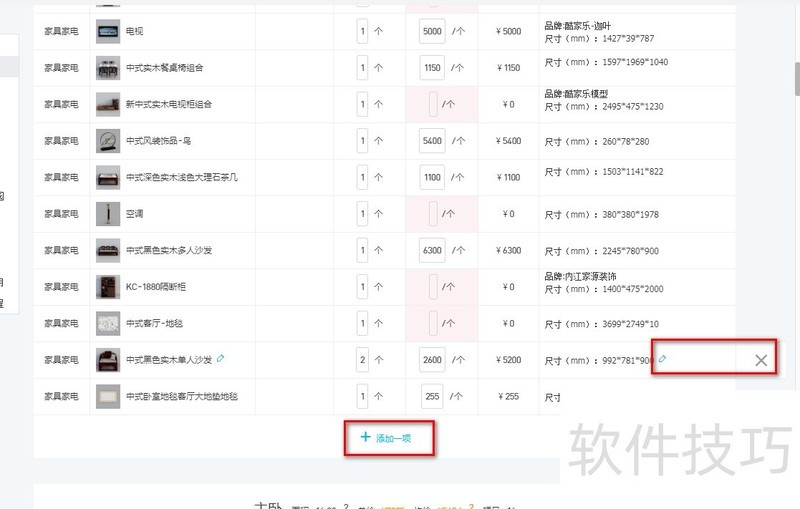Select the product name 空调
800x509 pixels.
(x=135, y=214)
